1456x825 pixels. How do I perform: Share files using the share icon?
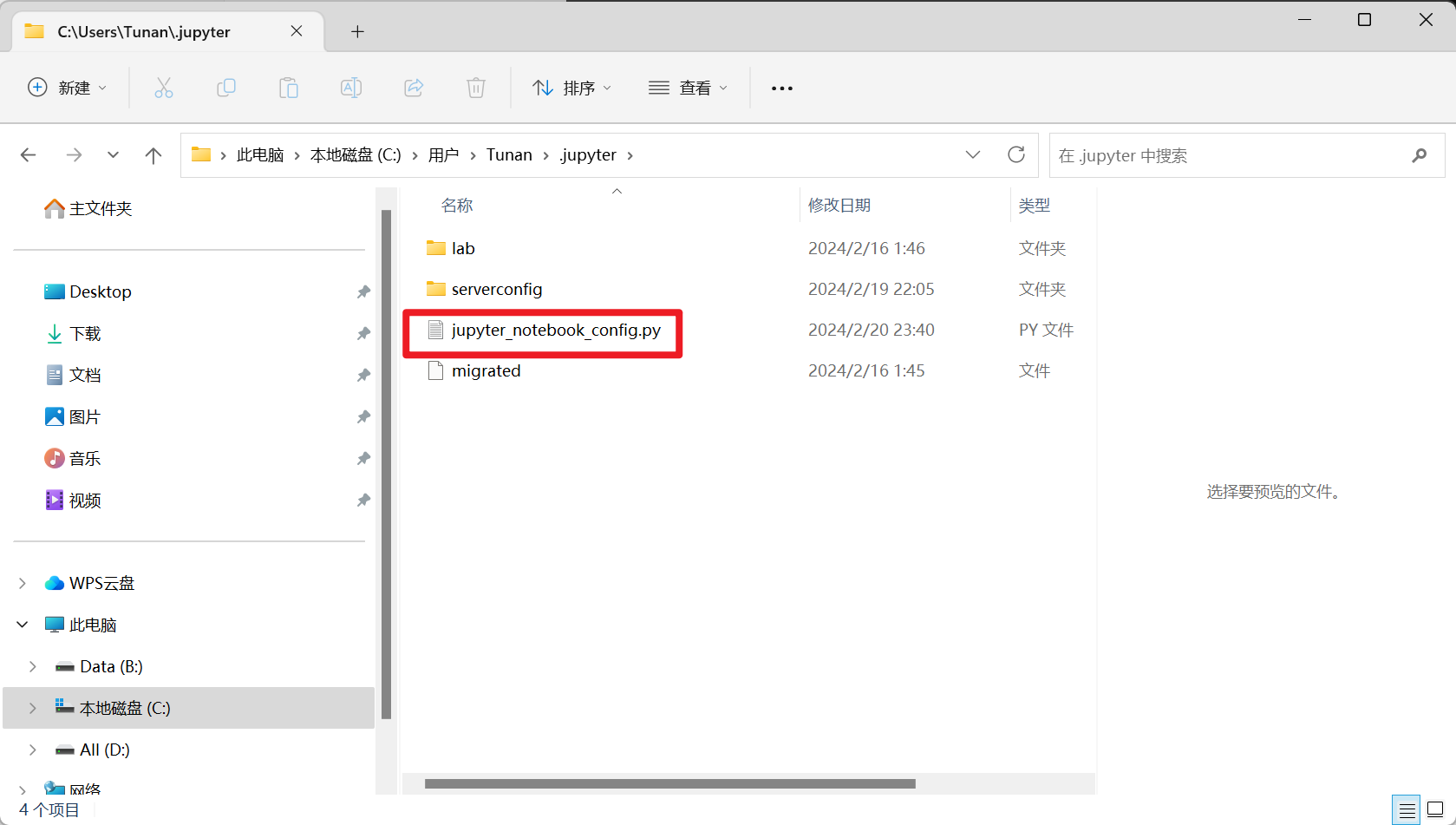click(x=414, y=88)
